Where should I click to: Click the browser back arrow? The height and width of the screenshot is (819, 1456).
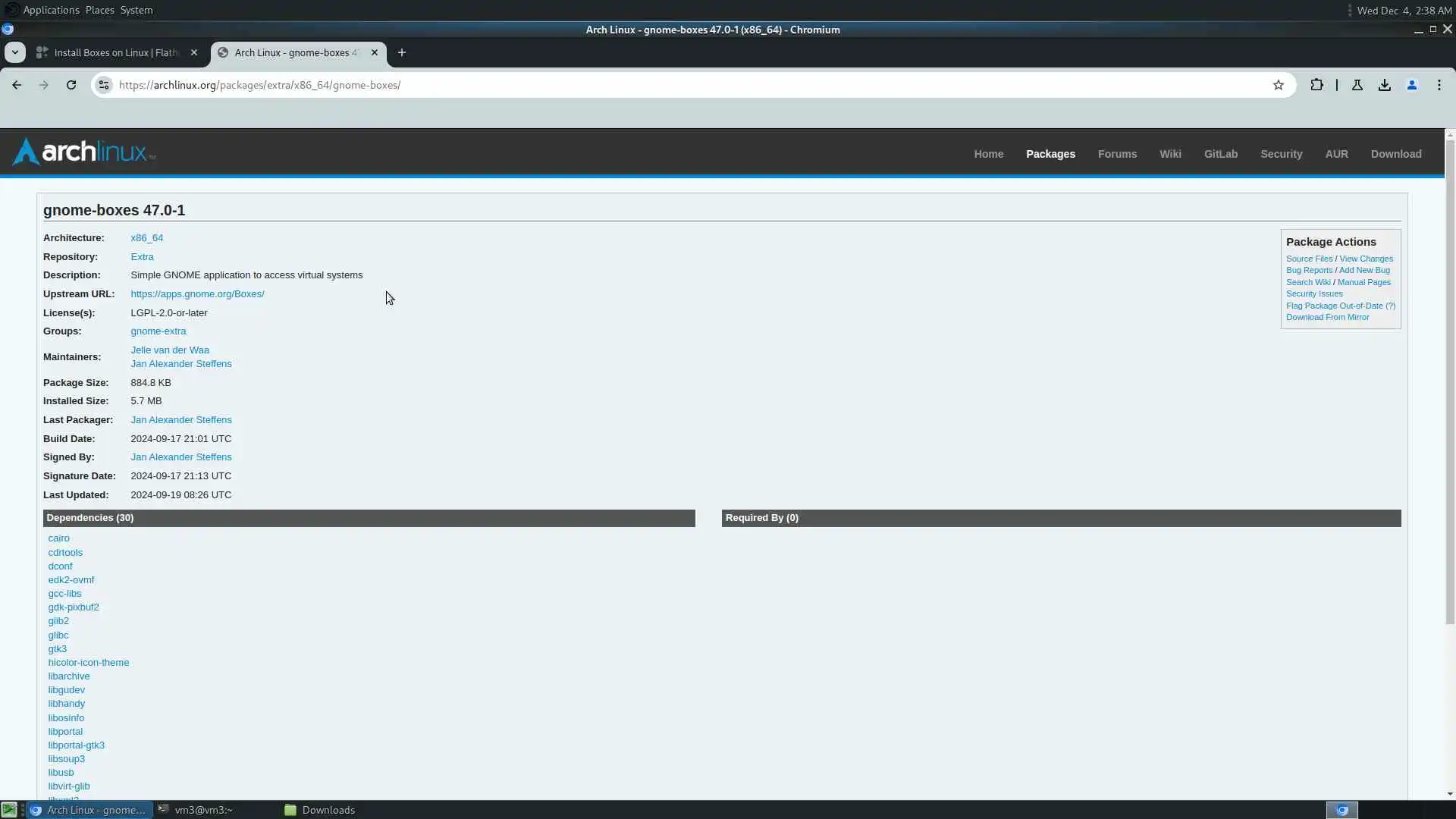point(17,85)
